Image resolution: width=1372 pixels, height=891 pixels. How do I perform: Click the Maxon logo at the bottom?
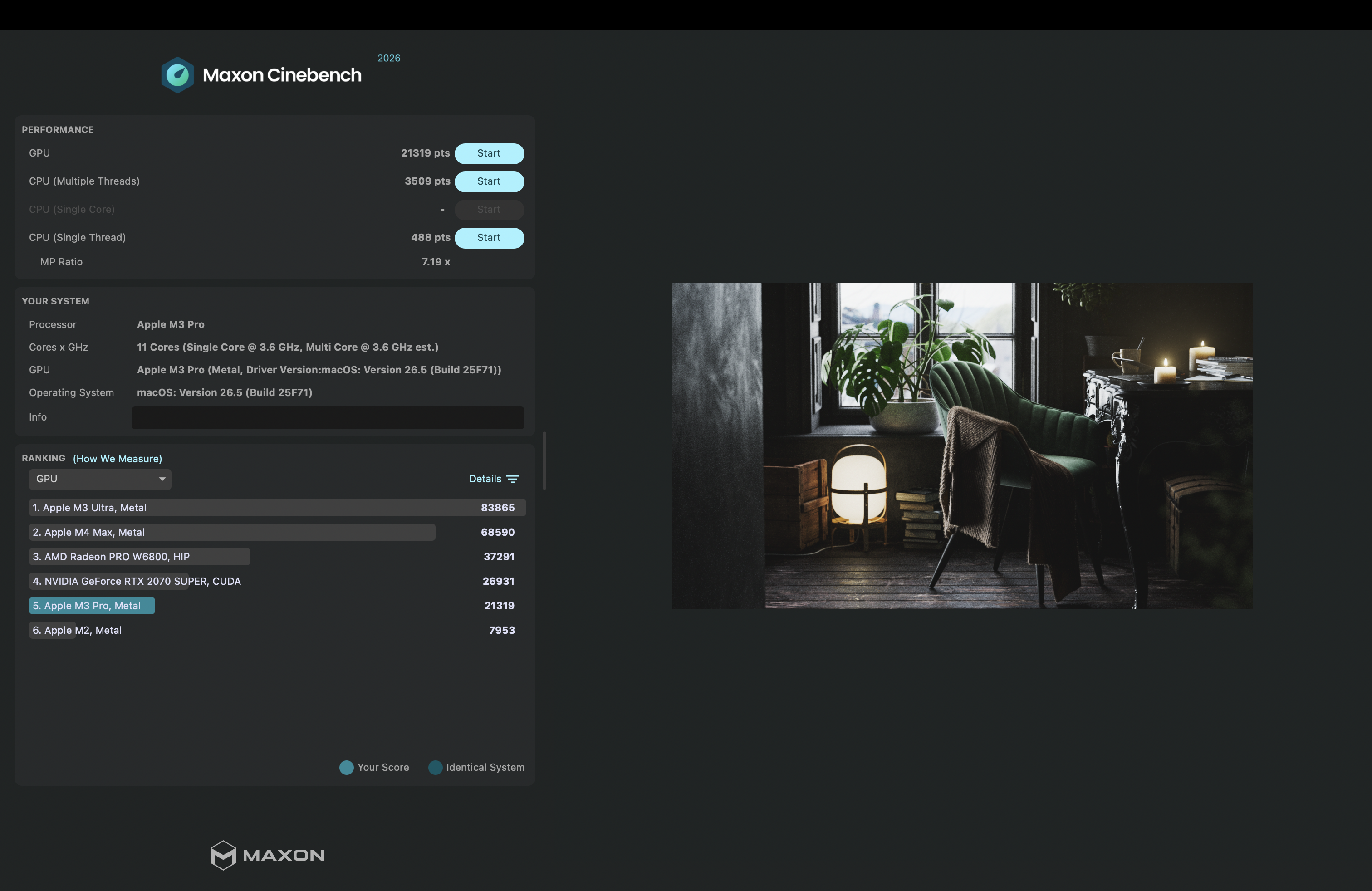point(268,855)
